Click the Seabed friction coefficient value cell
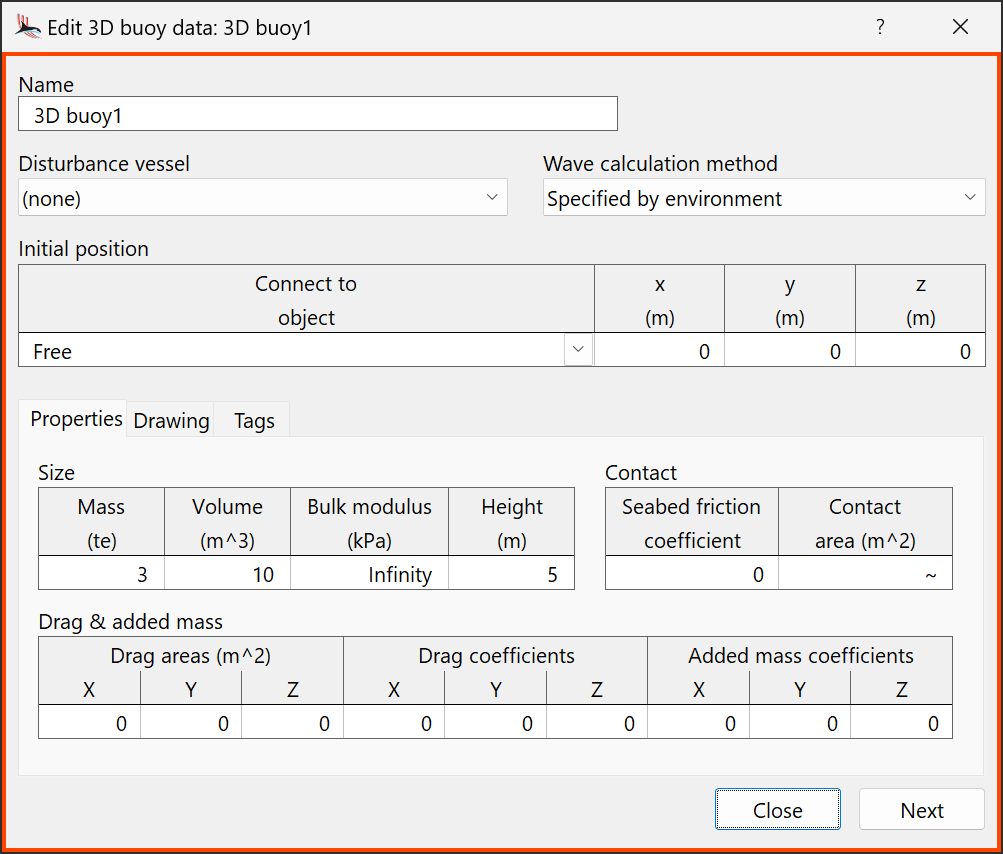 [691, 574]
